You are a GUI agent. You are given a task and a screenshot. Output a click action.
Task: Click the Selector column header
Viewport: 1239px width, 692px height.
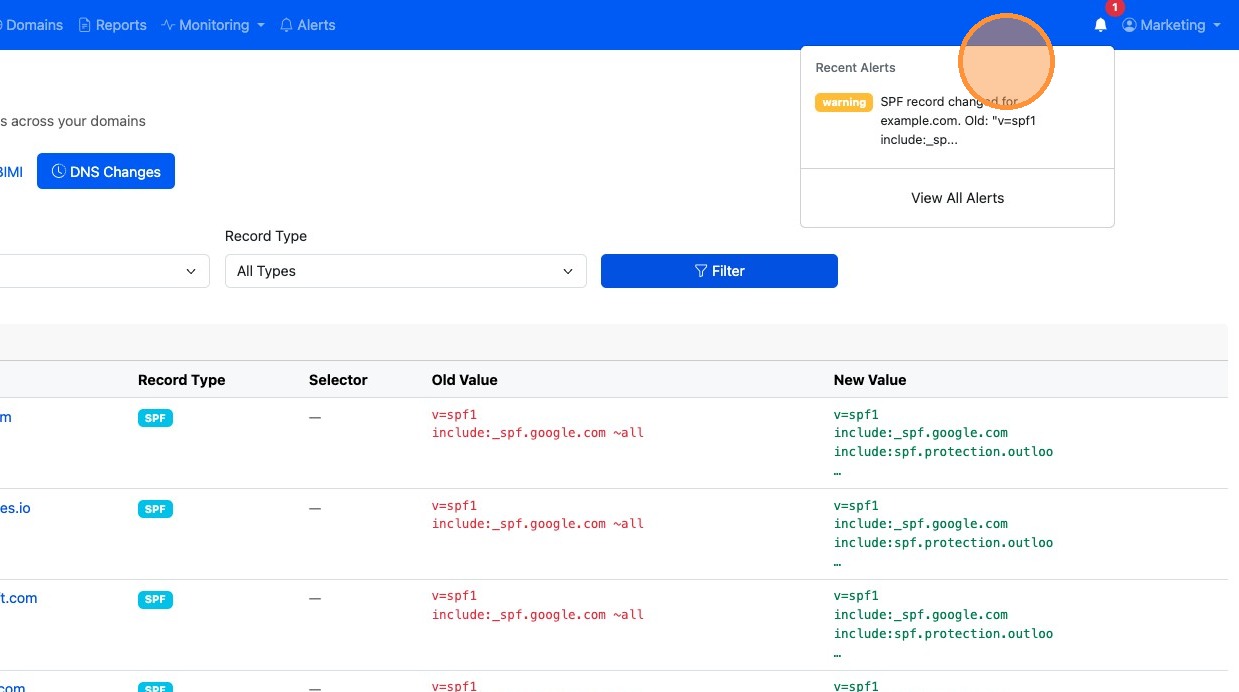click(338, 380)
